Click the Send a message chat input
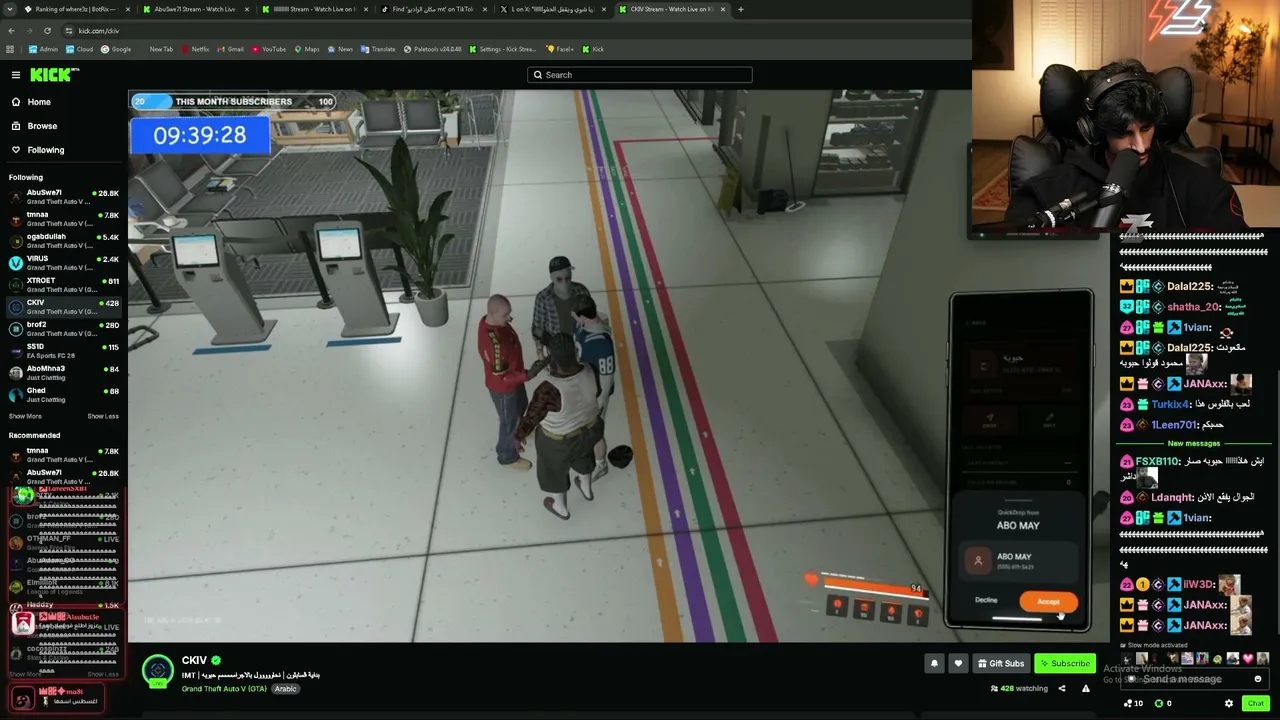Viewport: 1280px width, 720px height. (x=1186, y=679)
